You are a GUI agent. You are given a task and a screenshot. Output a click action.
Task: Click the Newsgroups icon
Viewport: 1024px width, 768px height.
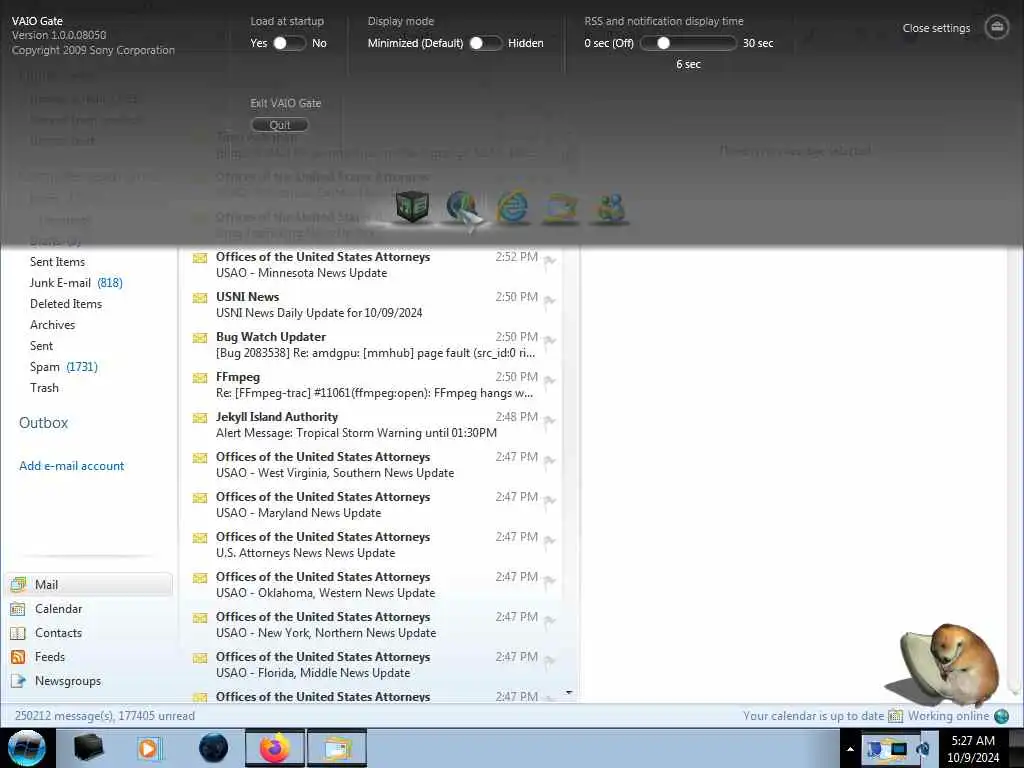point(18,681)
